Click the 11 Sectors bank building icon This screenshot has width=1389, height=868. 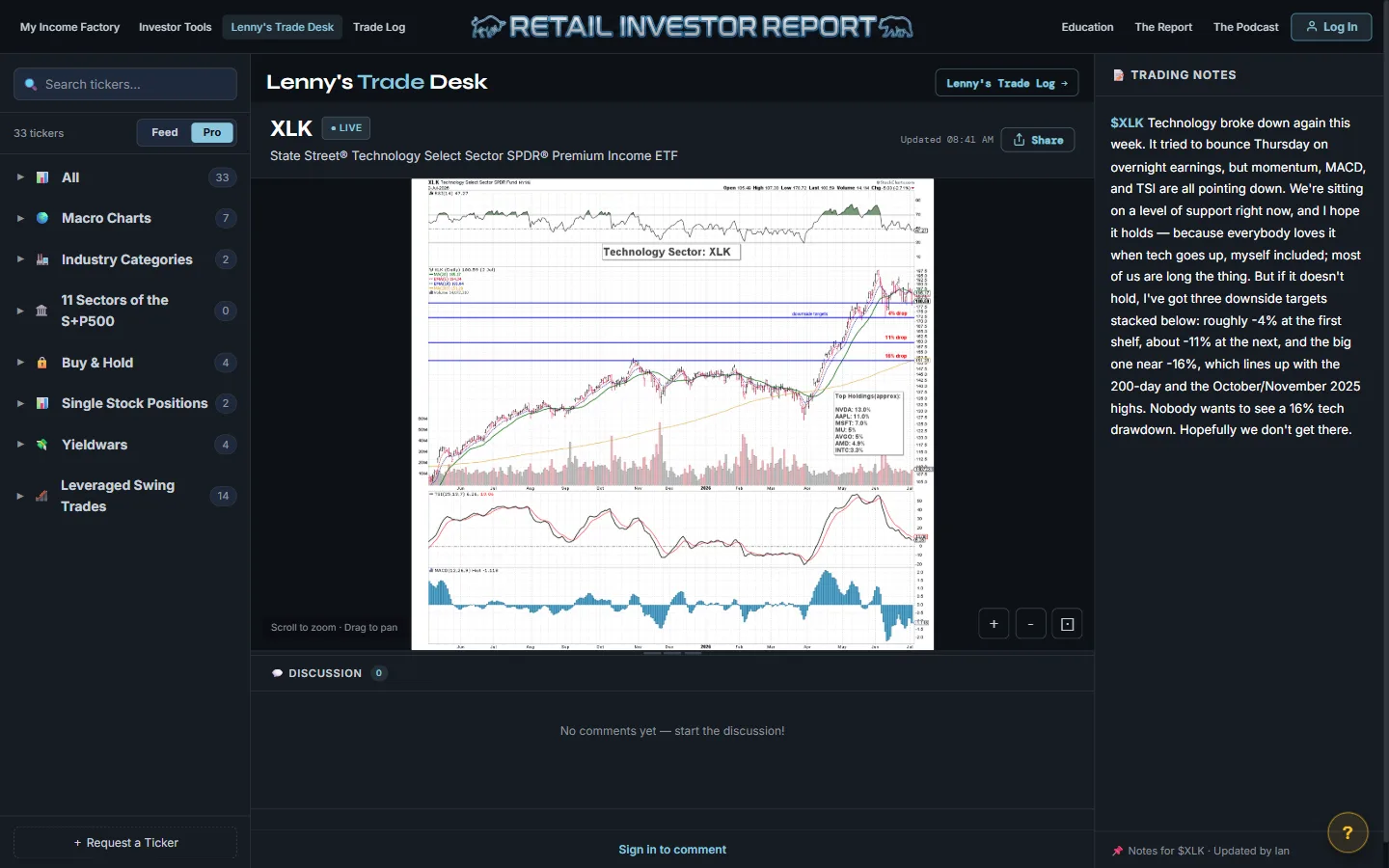[41, 311]
